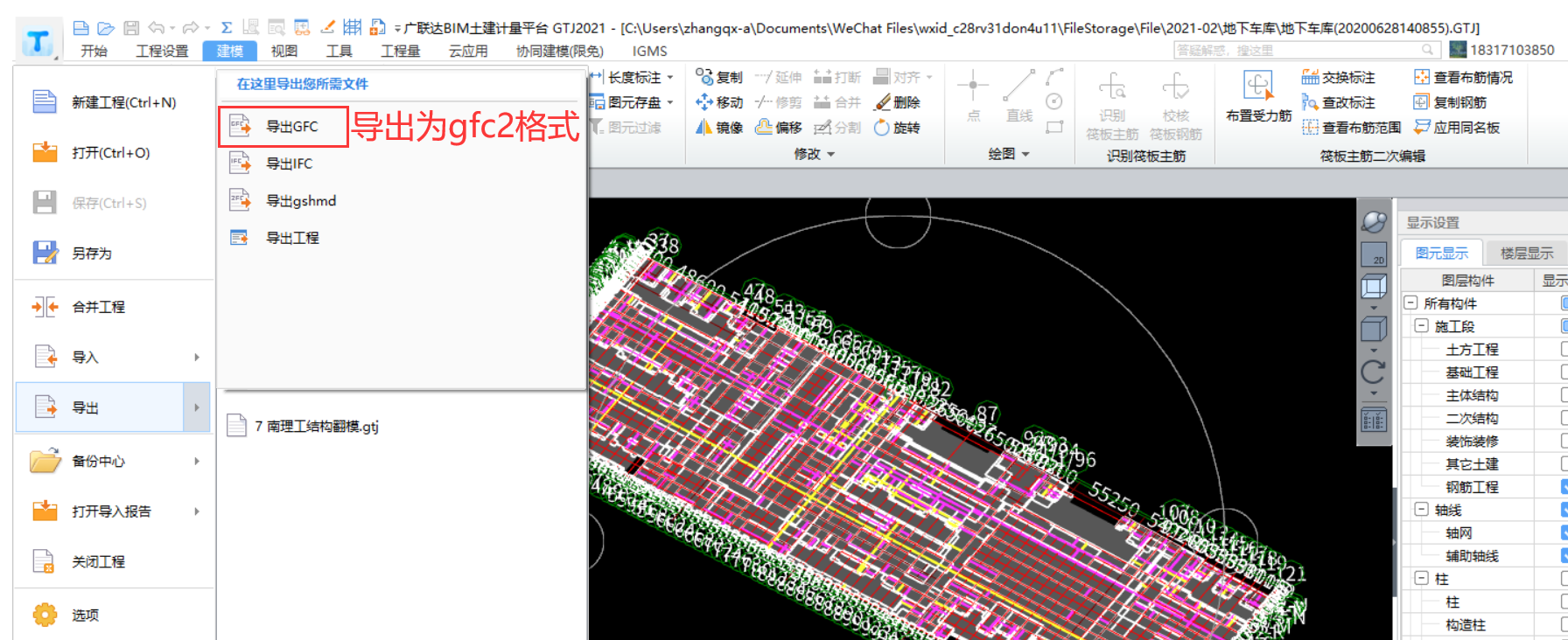
Task: Collapse the 轴线 tree node
Action: click(x=1422, y=509)
